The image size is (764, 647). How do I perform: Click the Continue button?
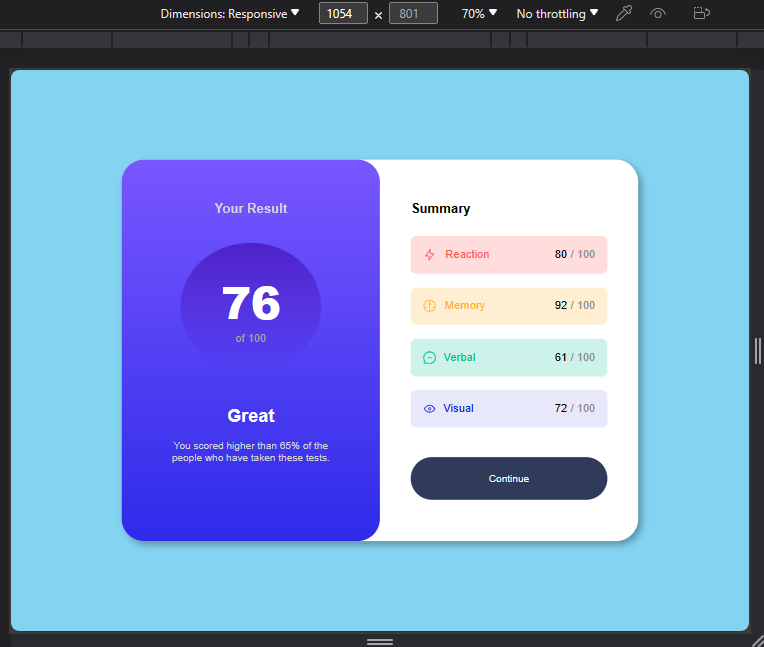pyautogui.click(x=509, y=478)
